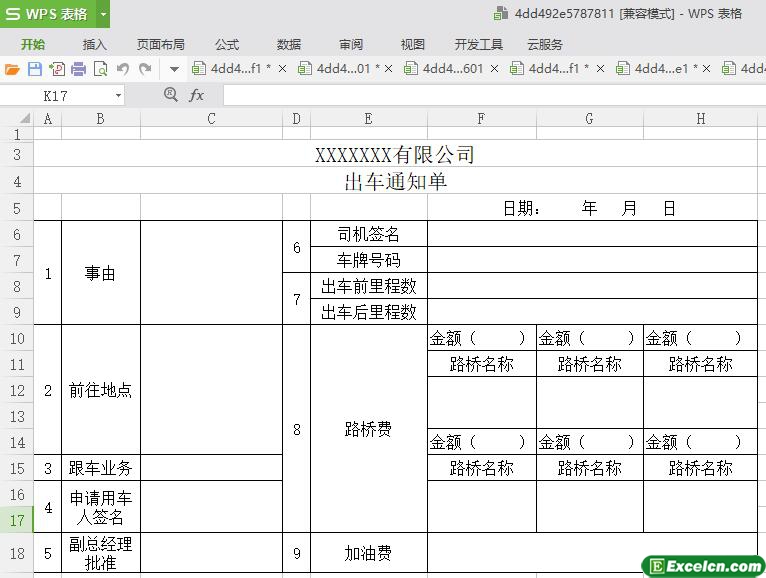Open the 审阅 ribbon tab
Image resolution: width=766 pixels, height=578 pixels.
coord(351,44)
